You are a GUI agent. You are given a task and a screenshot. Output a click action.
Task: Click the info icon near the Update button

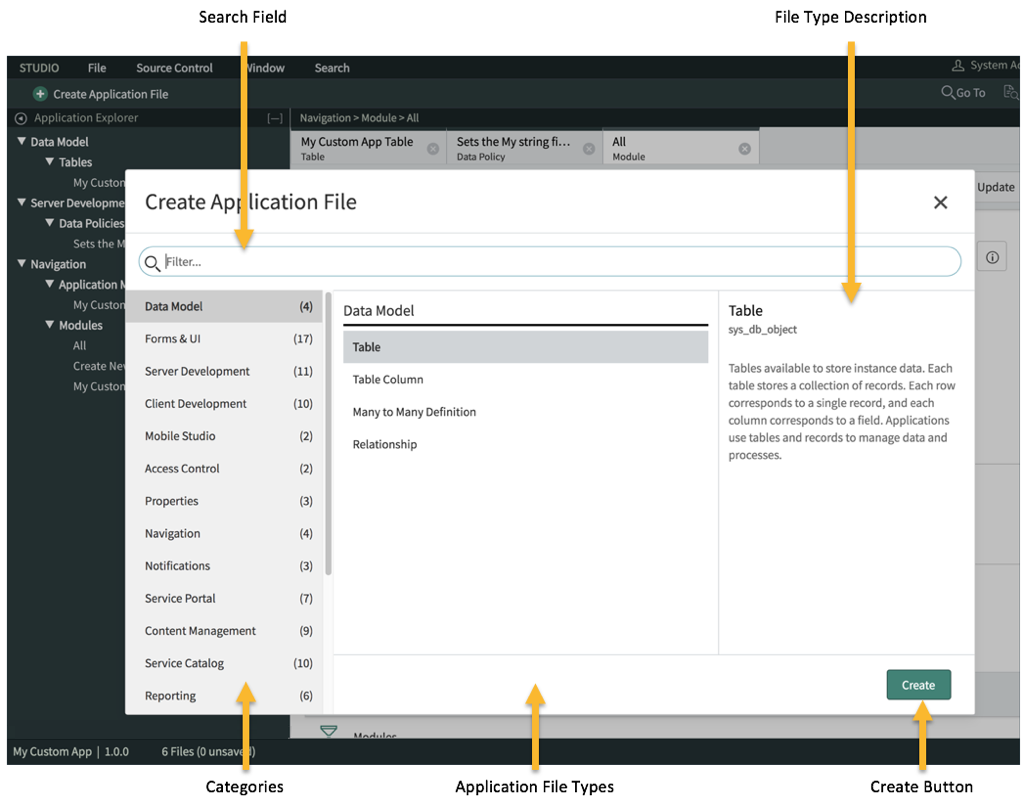click(992, 257)
